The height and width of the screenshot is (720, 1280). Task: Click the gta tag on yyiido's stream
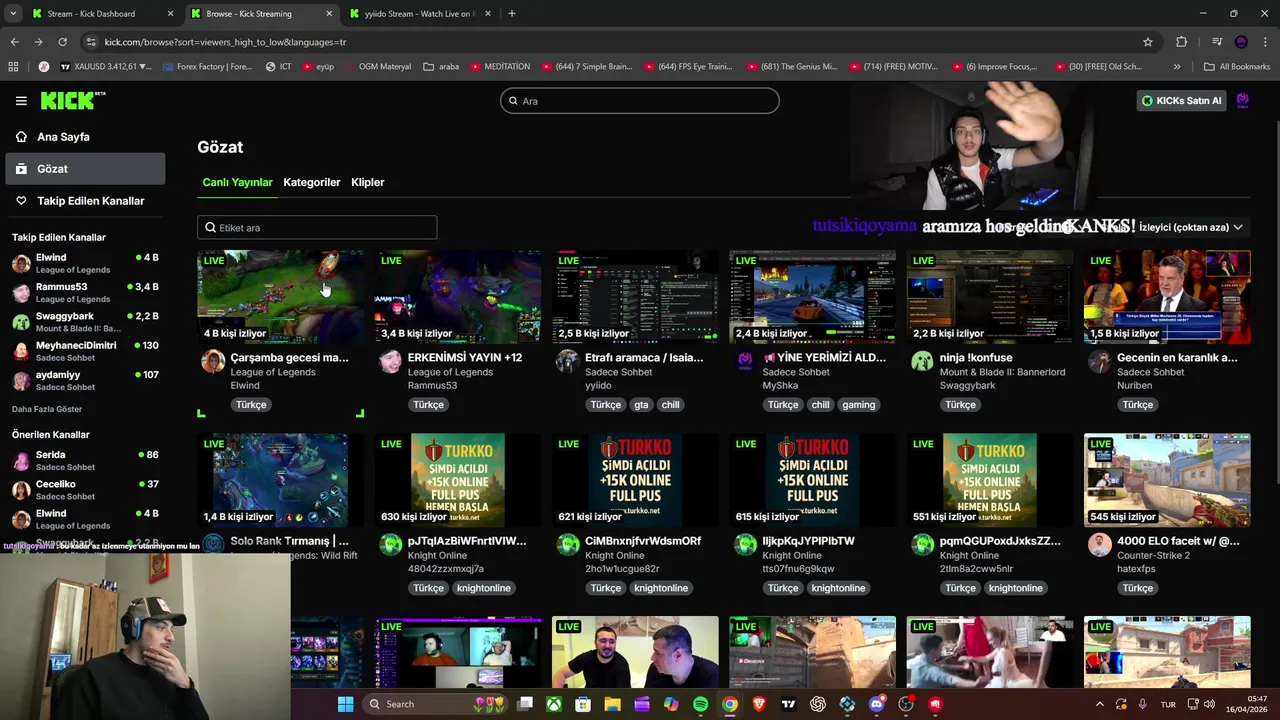tap(641, 405)
